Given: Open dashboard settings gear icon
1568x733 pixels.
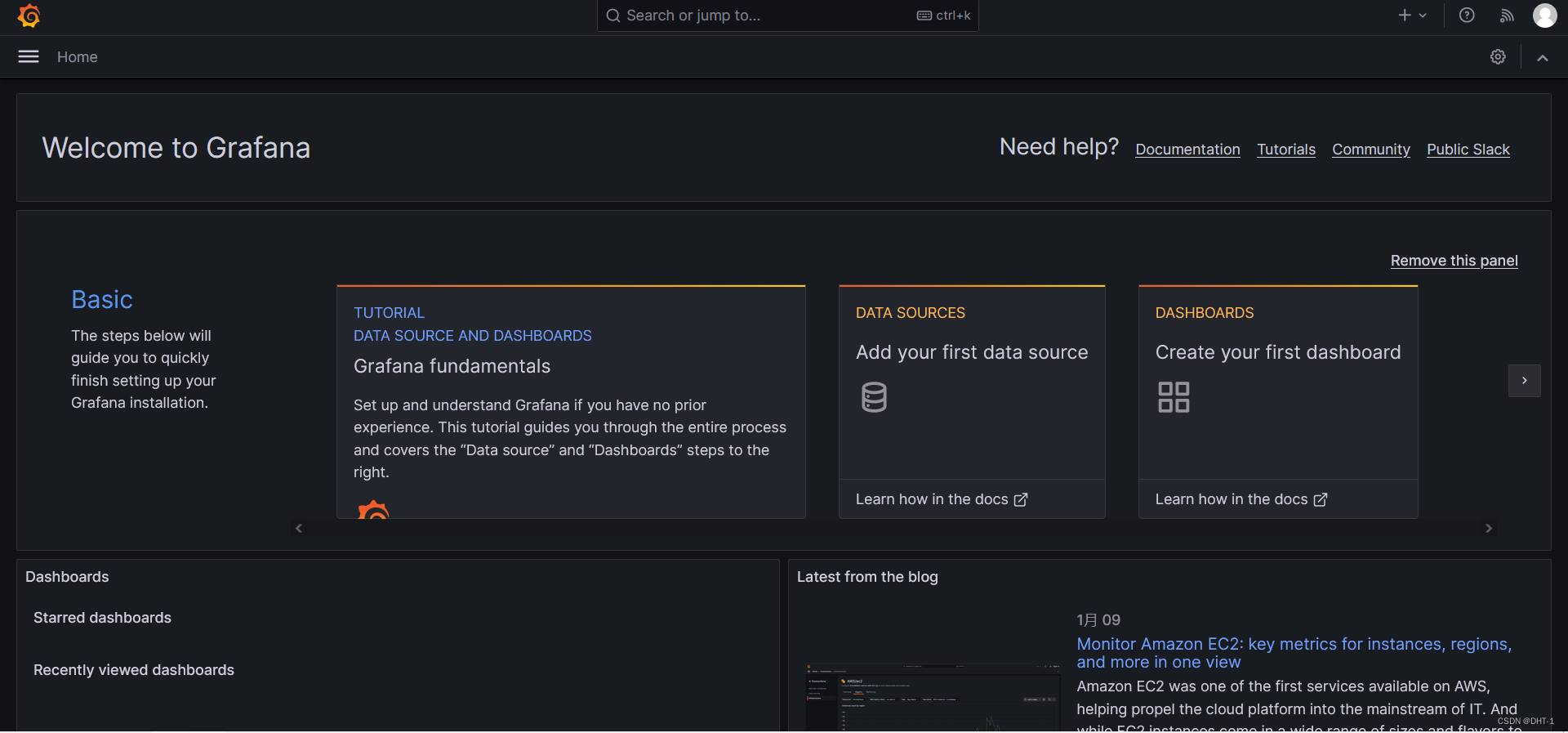Looking at the screenshot, I should pyautogui.click(x=1498, y=56).
